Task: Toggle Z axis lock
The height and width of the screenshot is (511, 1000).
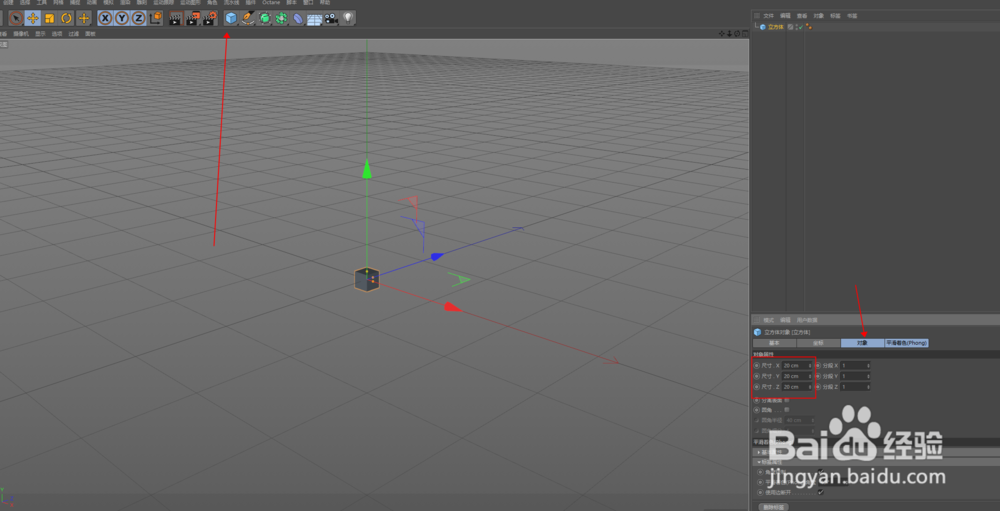Action: pyautogui.click(x=138, y=18)
